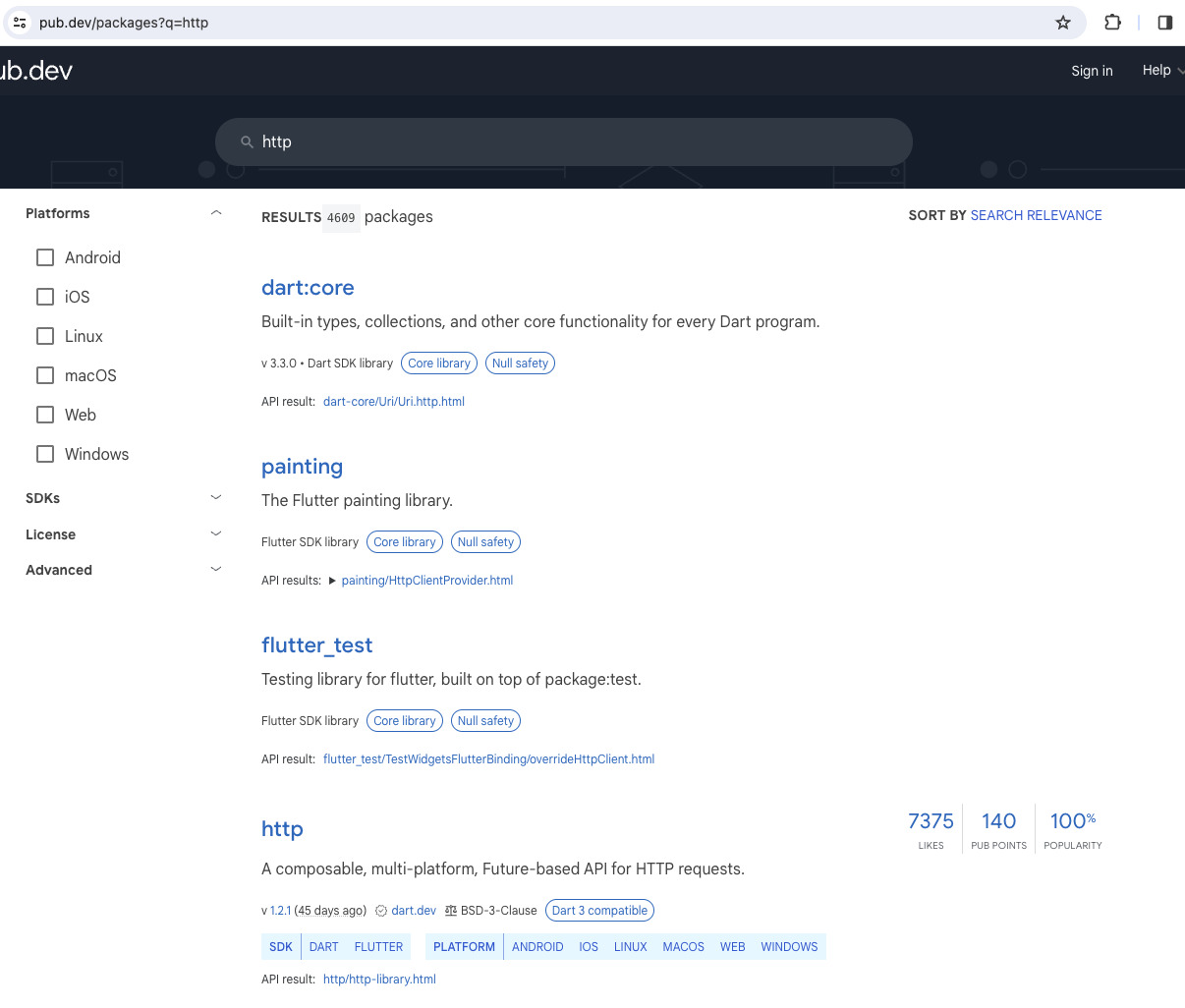
Task: Click the MACOS platform tag
Action: tap(683, 947)
